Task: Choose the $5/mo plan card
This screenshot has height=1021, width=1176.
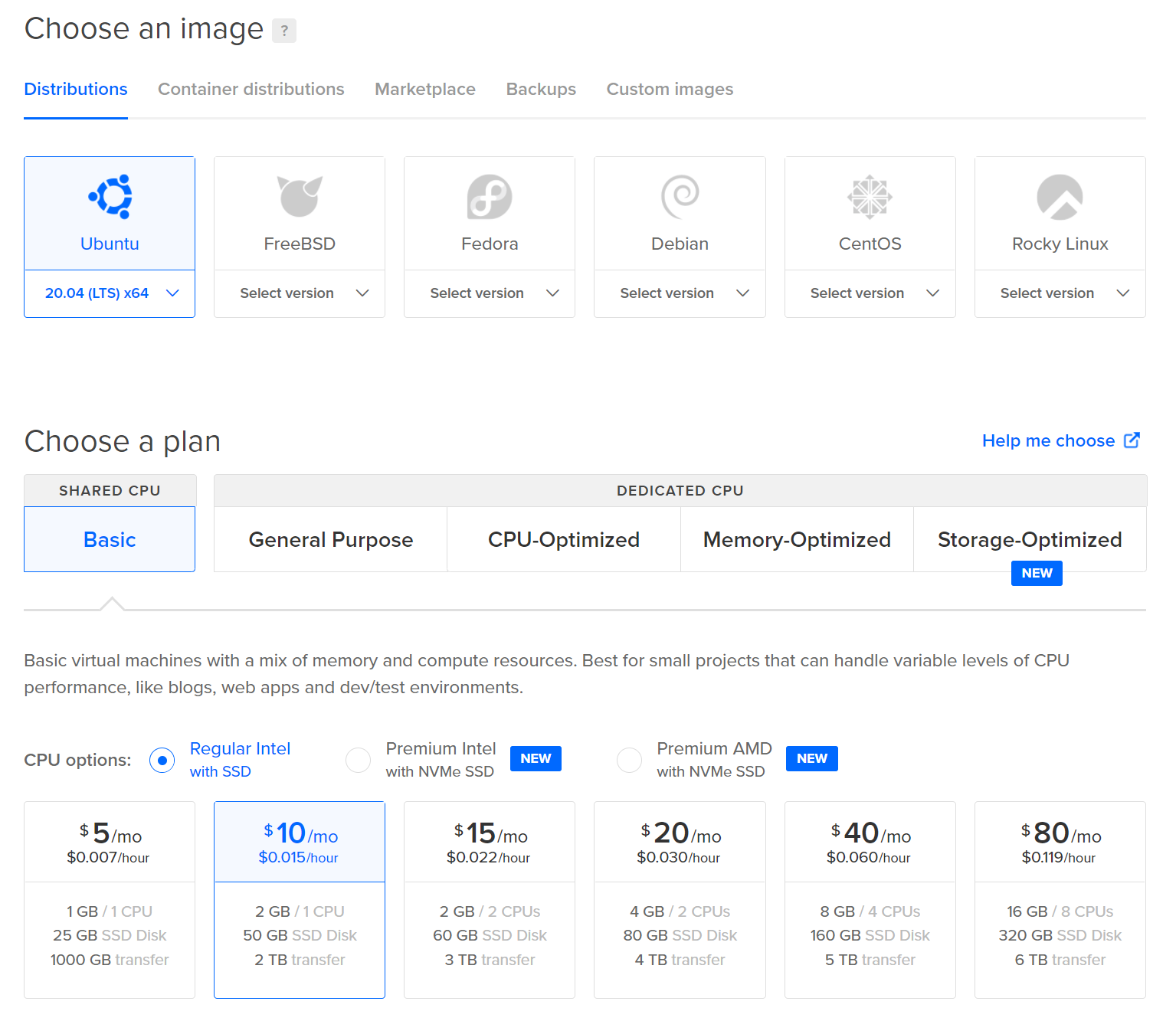Action: tap(110, 900)
